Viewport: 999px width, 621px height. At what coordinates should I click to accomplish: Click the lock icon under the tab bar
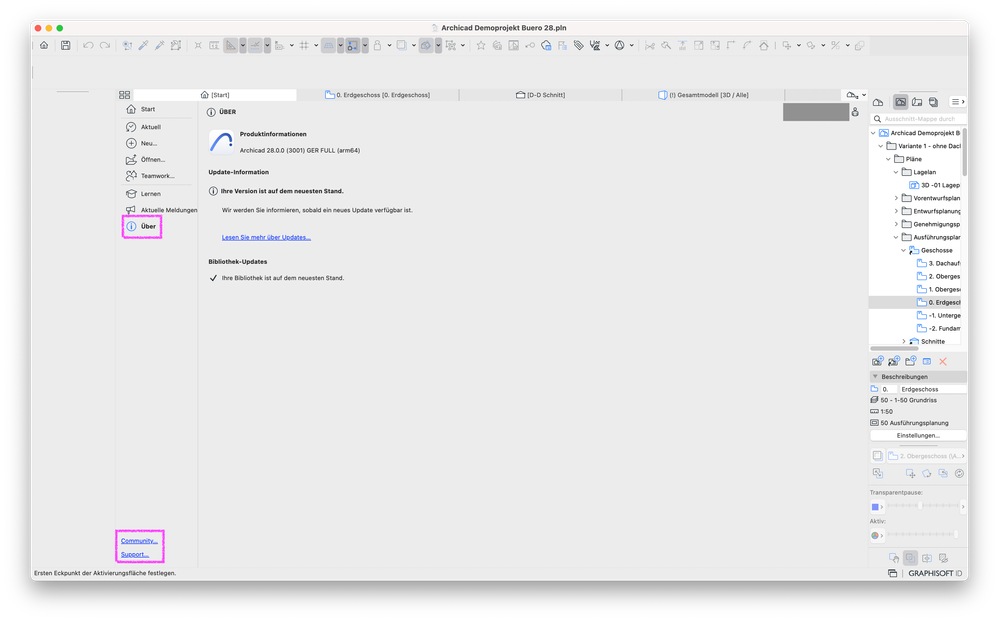point(855,112)
